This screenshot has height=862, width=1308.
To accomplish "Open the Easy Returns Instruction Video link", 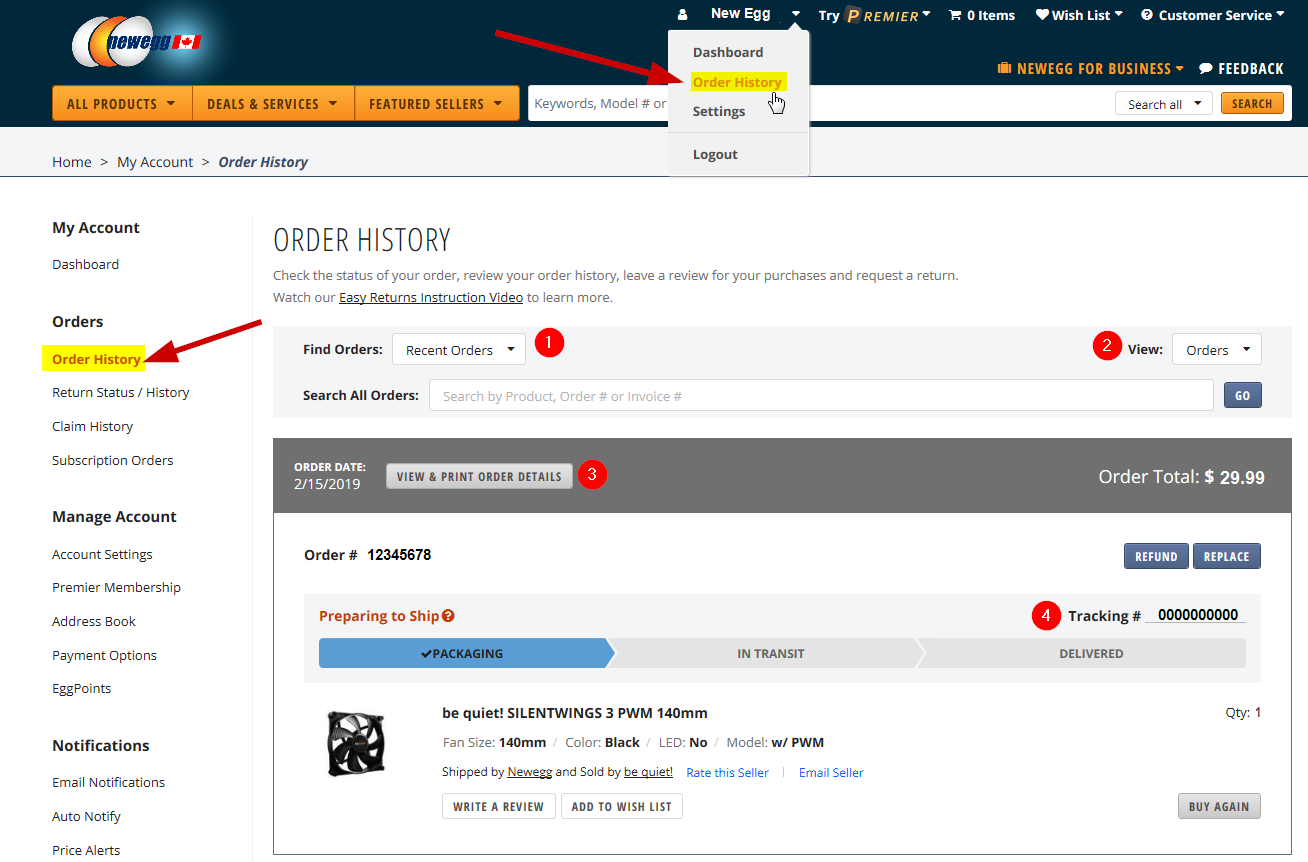I will (431, 297).
